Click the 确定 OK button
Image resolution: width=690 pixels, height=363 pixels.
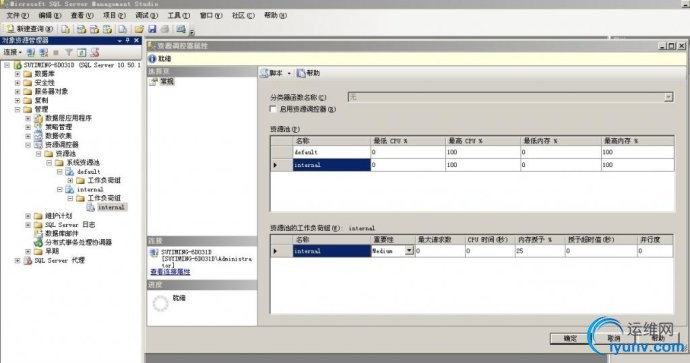[x=570, y=338]
